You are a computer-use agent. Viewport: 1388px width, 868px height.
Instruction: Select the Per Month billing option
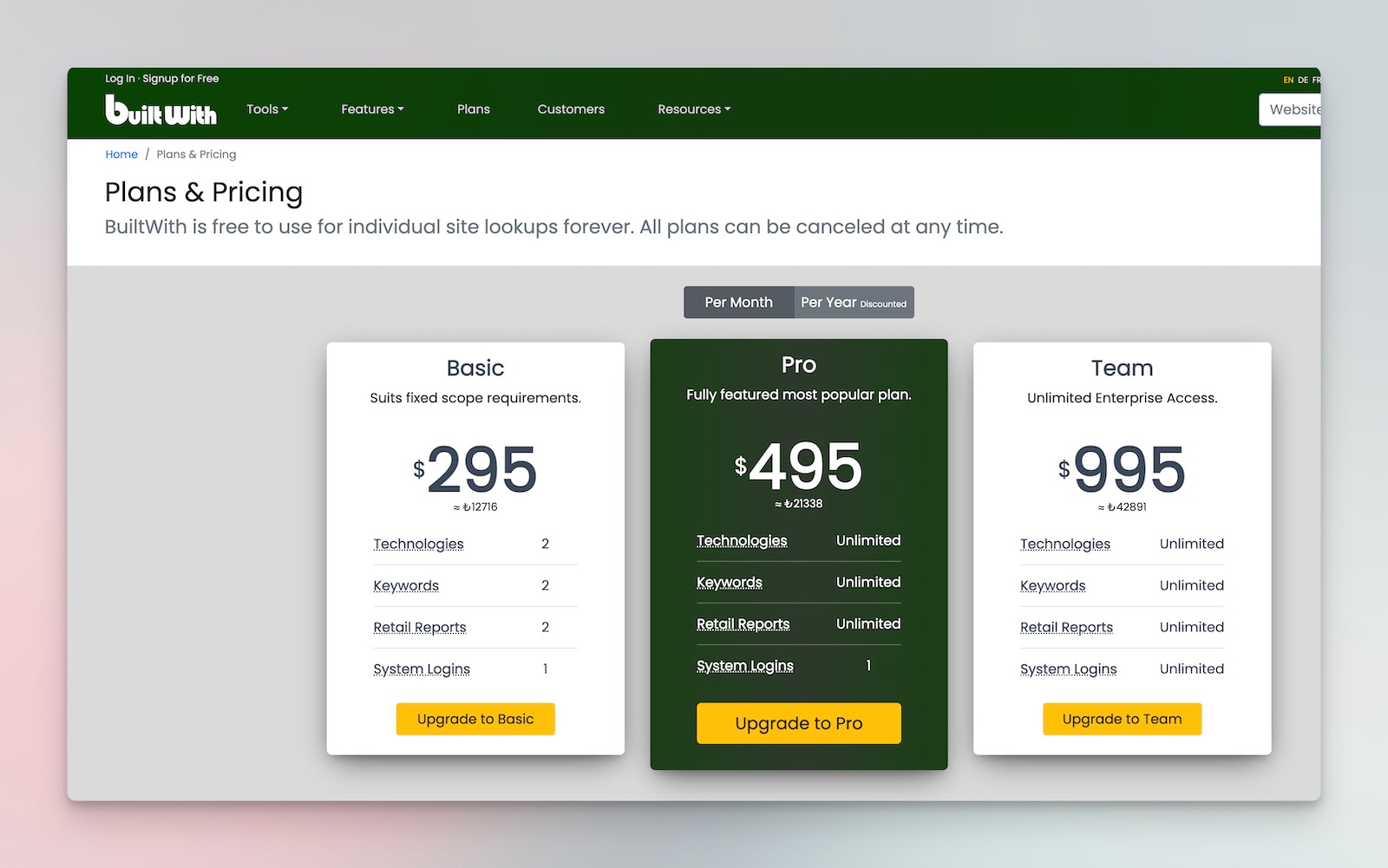(738, 302)
